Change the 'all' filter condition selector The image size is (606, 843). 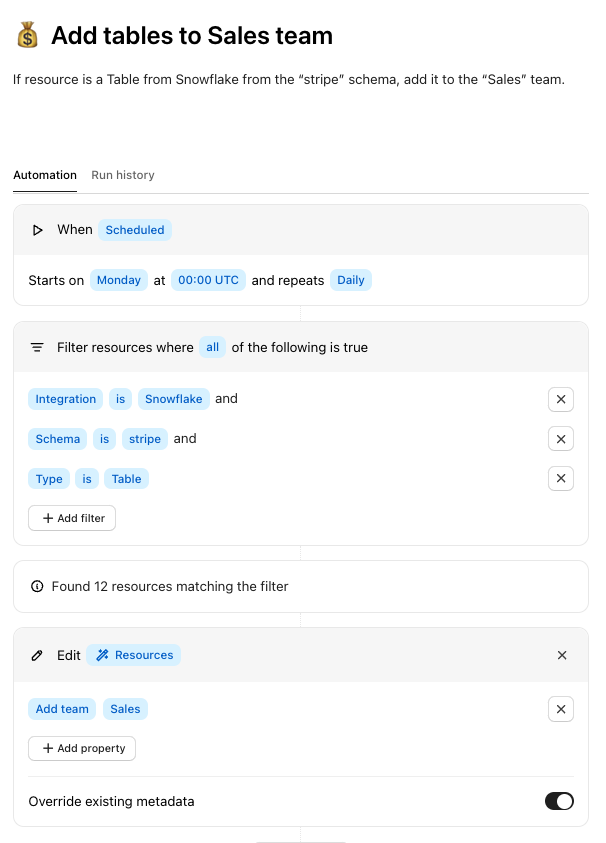[212, 347]
